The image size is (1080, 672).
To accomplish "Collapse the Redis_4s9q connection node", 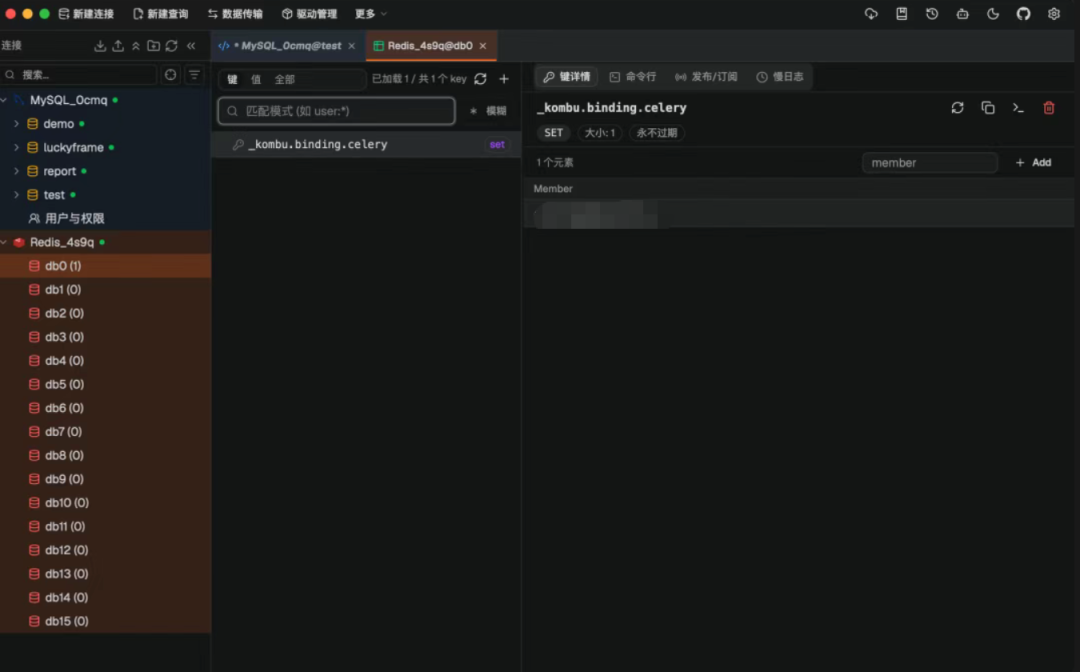I will coord(4,242).
